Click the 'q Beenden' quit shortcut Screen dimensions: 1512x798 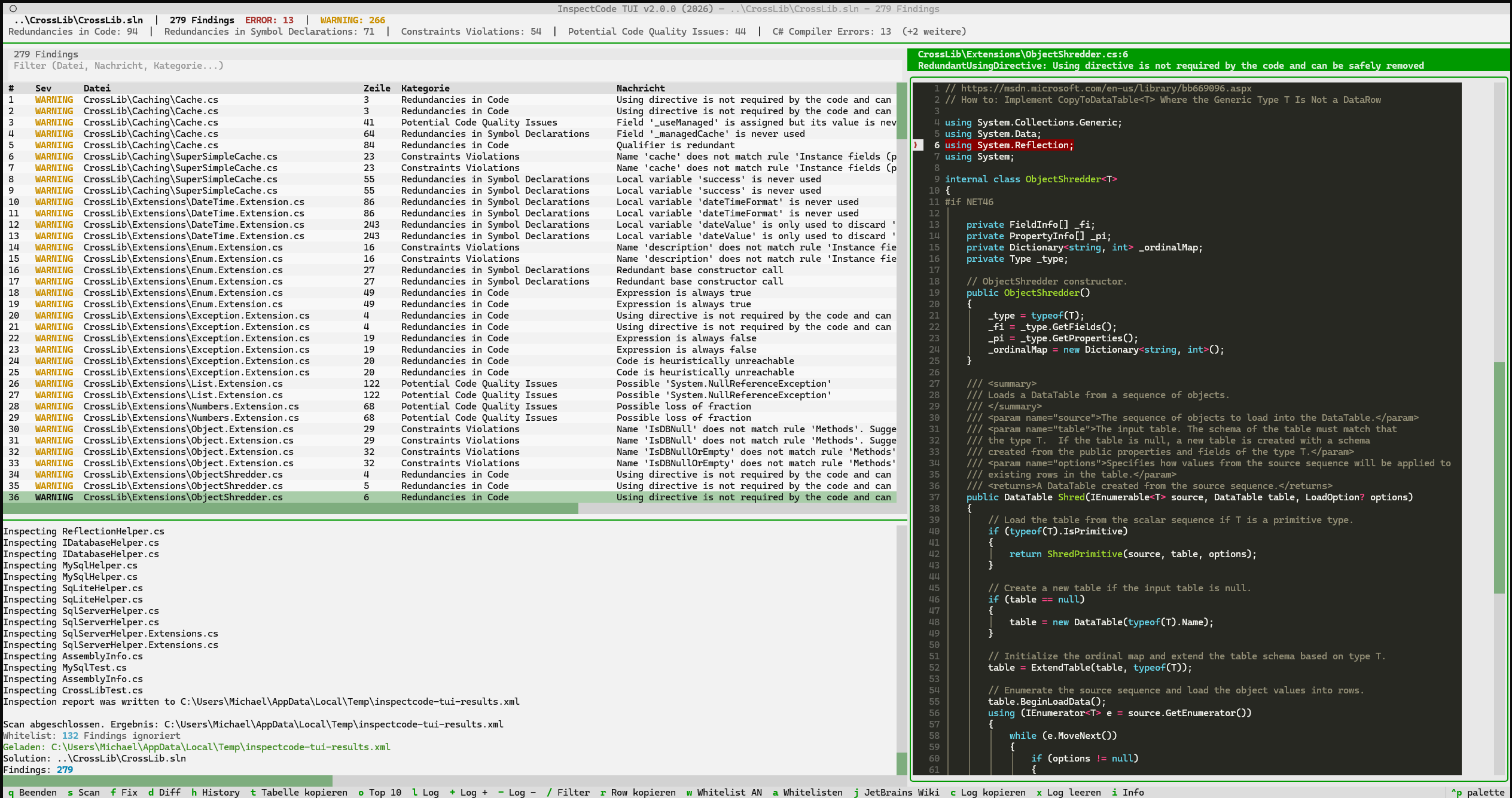[x=33, y=792]
